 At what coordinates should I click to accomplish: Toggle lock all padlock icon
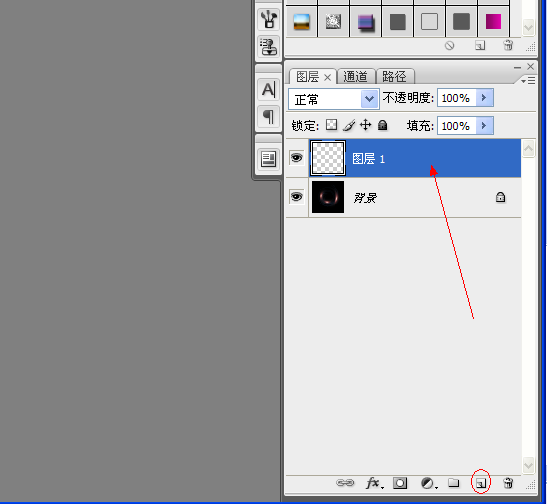coord(383,125)
